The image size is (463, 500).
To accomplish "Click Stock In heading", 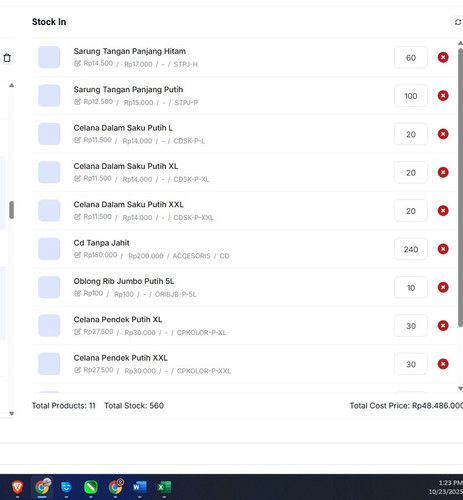I will click(x=49, y=22).
